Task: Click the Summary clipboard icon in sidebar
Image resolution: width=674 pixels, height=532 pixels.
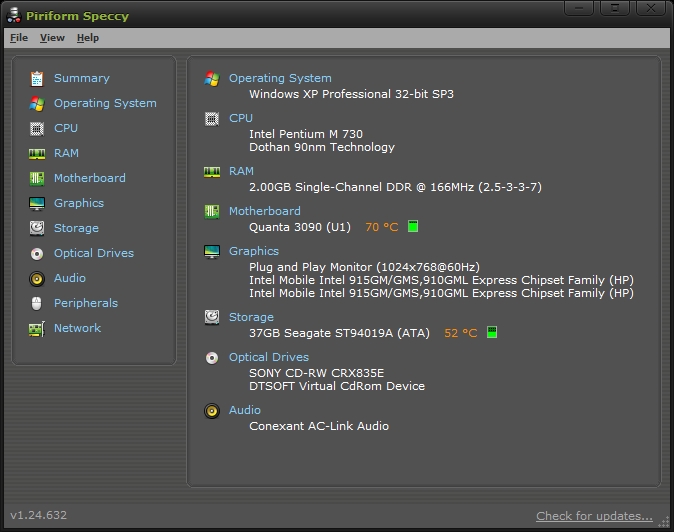Action: click(37, 79)
